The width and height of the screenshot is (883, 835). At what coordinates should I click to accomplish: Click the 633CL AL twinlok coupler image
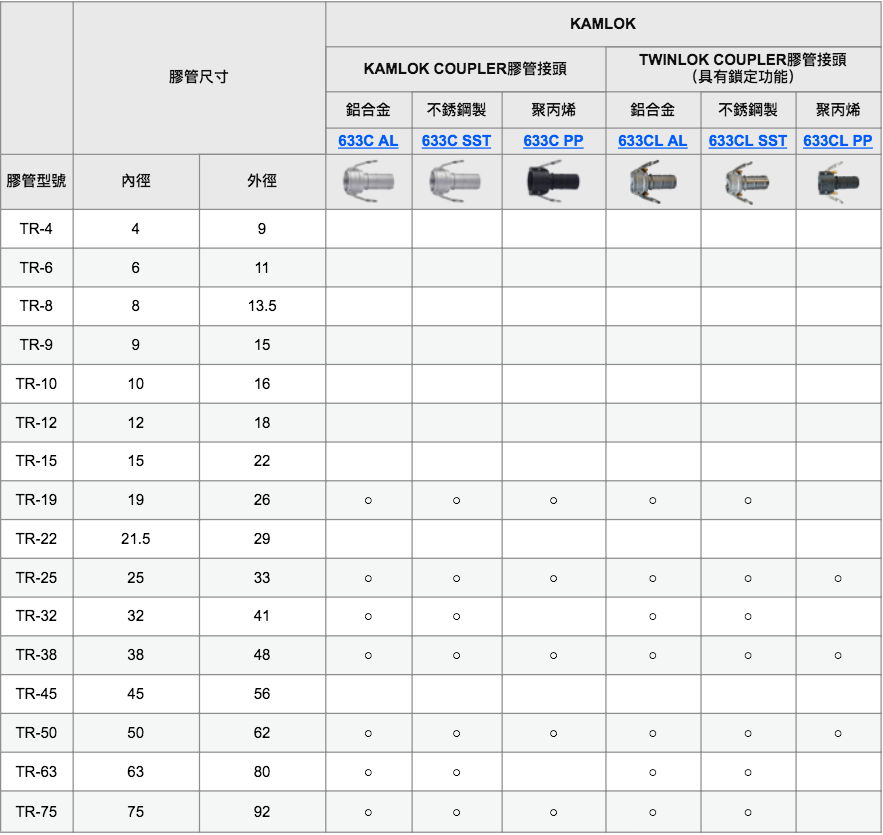(652, 181)
